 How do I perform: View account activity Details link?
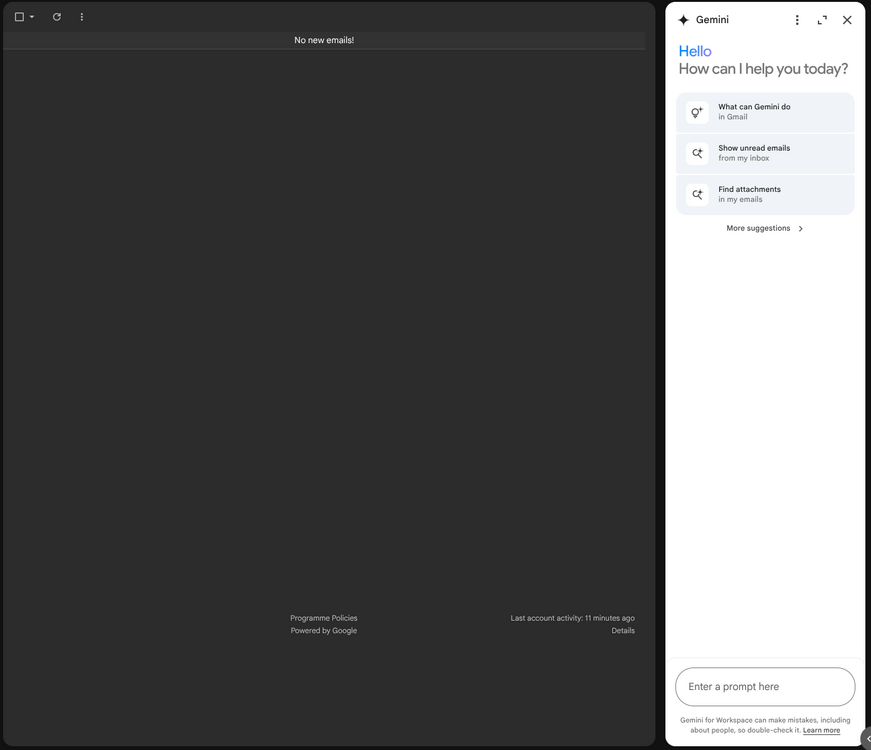623,631
